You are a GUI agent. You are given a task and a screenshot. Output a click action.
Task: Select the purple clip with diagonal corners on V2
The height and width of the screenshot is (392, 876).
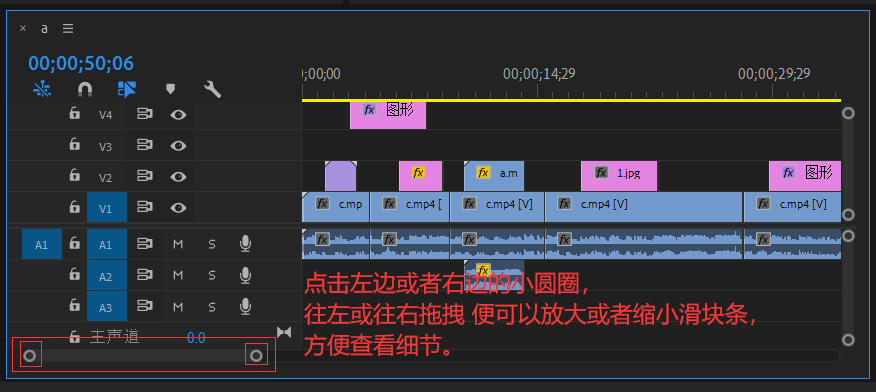point(341,176)
